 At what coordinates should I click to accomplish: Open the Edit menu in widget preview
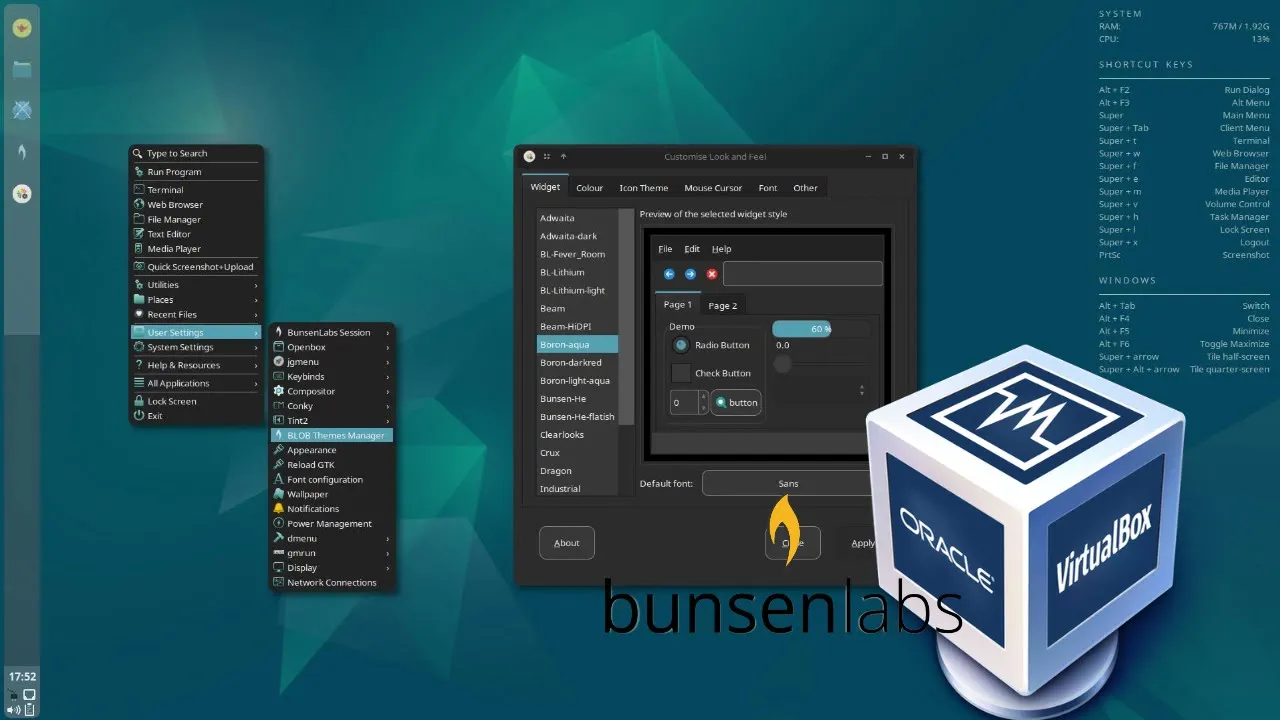692,249
